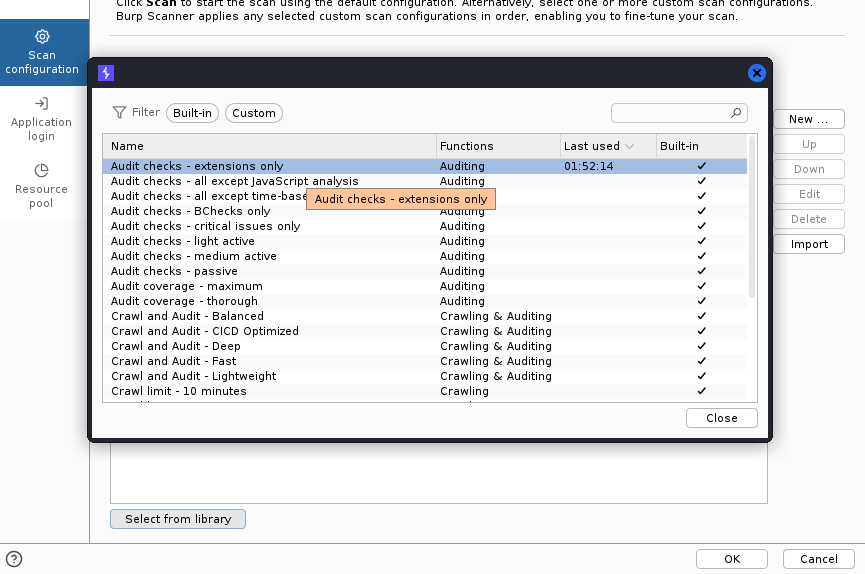865x574 pixels.
Task: Click Built-in checkmark for 'Audit coverage - maximum'
Action: pos(702,286)
